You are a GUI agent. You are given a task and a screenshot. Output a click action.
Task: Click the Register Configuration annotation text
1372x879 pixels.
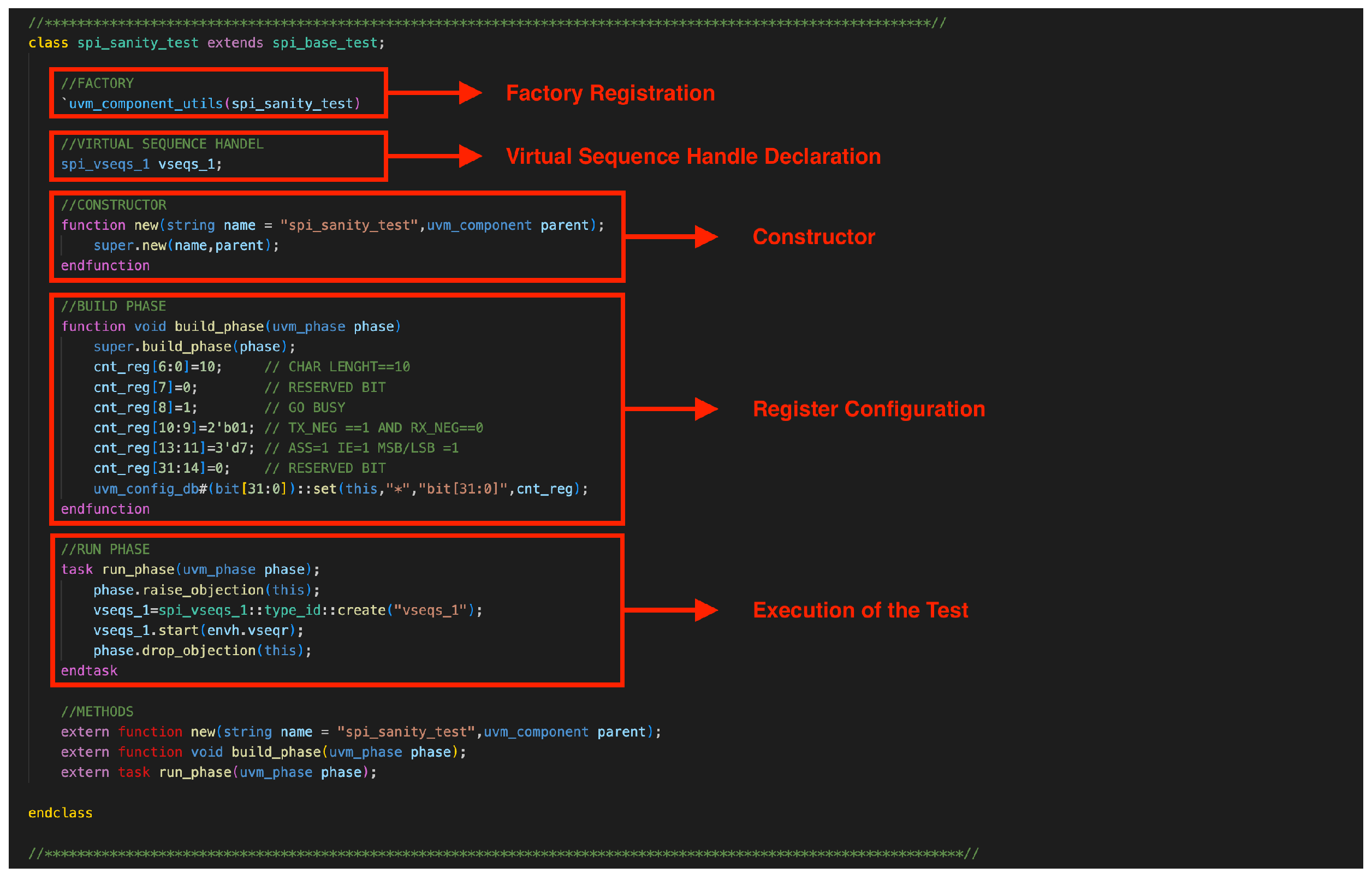[x=869, y=409]
